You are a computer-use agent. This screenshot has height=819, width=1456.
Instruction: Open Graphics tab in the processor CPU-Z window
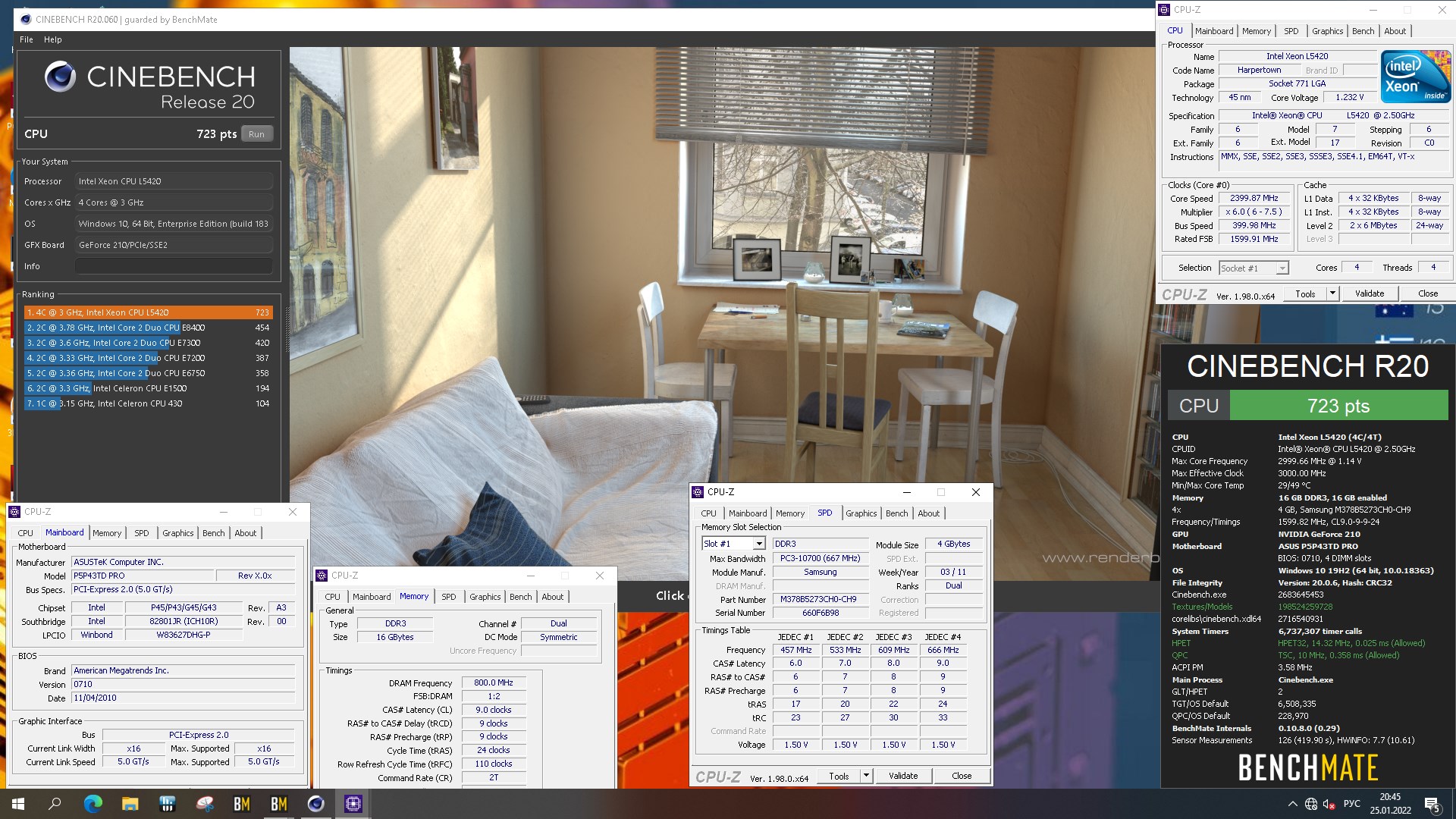click(1328, 31)
